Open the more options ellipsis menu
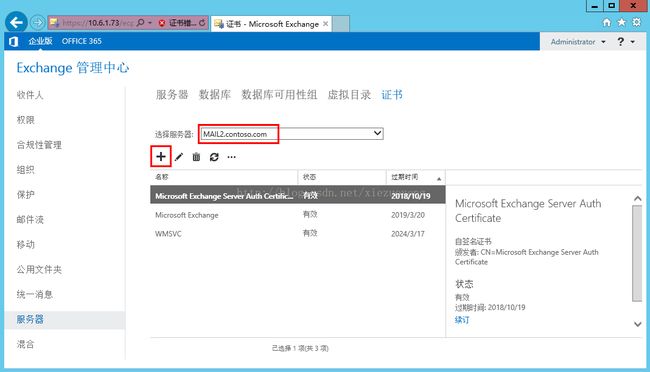This screenshot has width=650, height=372. click(x=231, y=157)
